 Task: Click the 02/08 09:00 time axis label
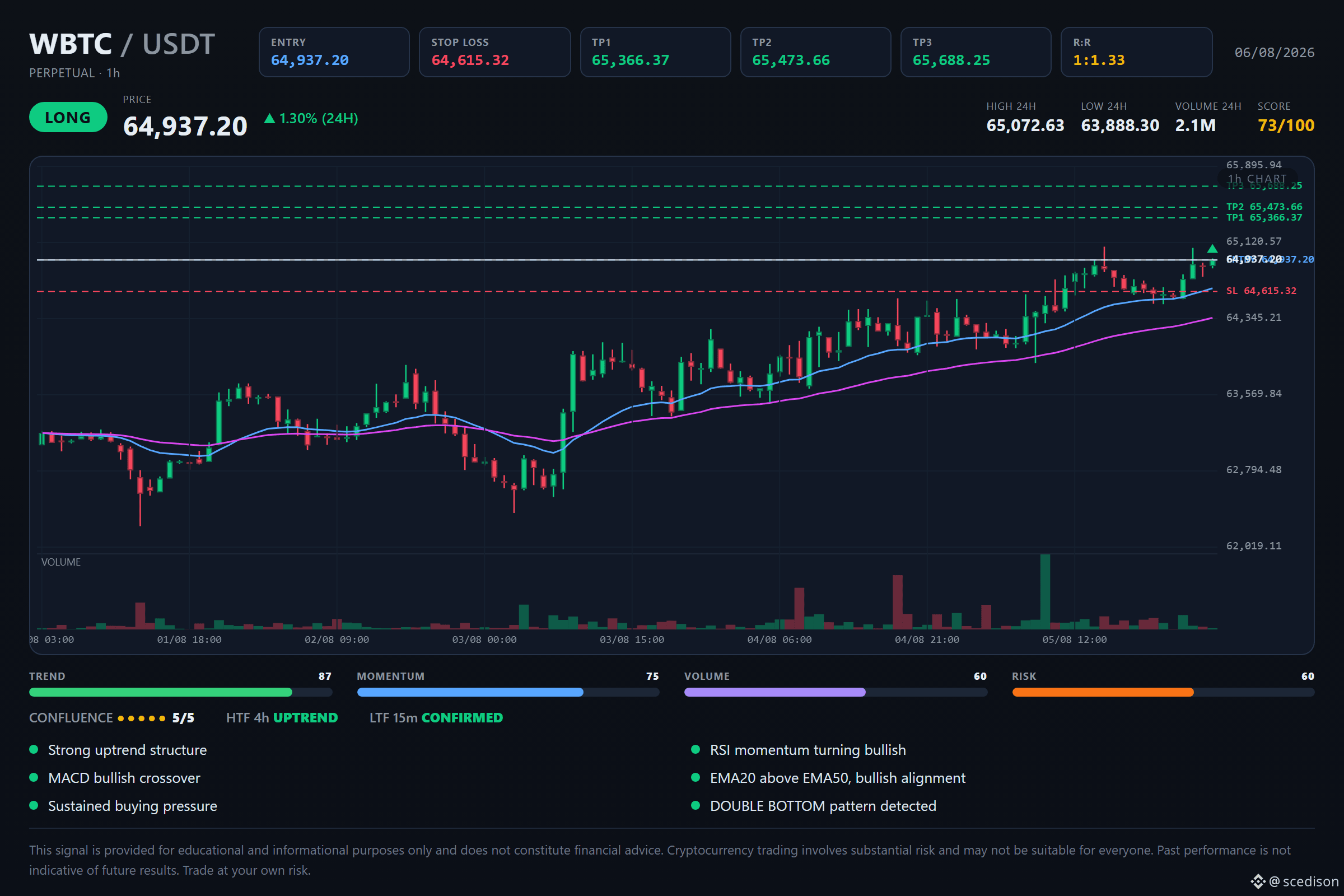click(x=337, y=640)
